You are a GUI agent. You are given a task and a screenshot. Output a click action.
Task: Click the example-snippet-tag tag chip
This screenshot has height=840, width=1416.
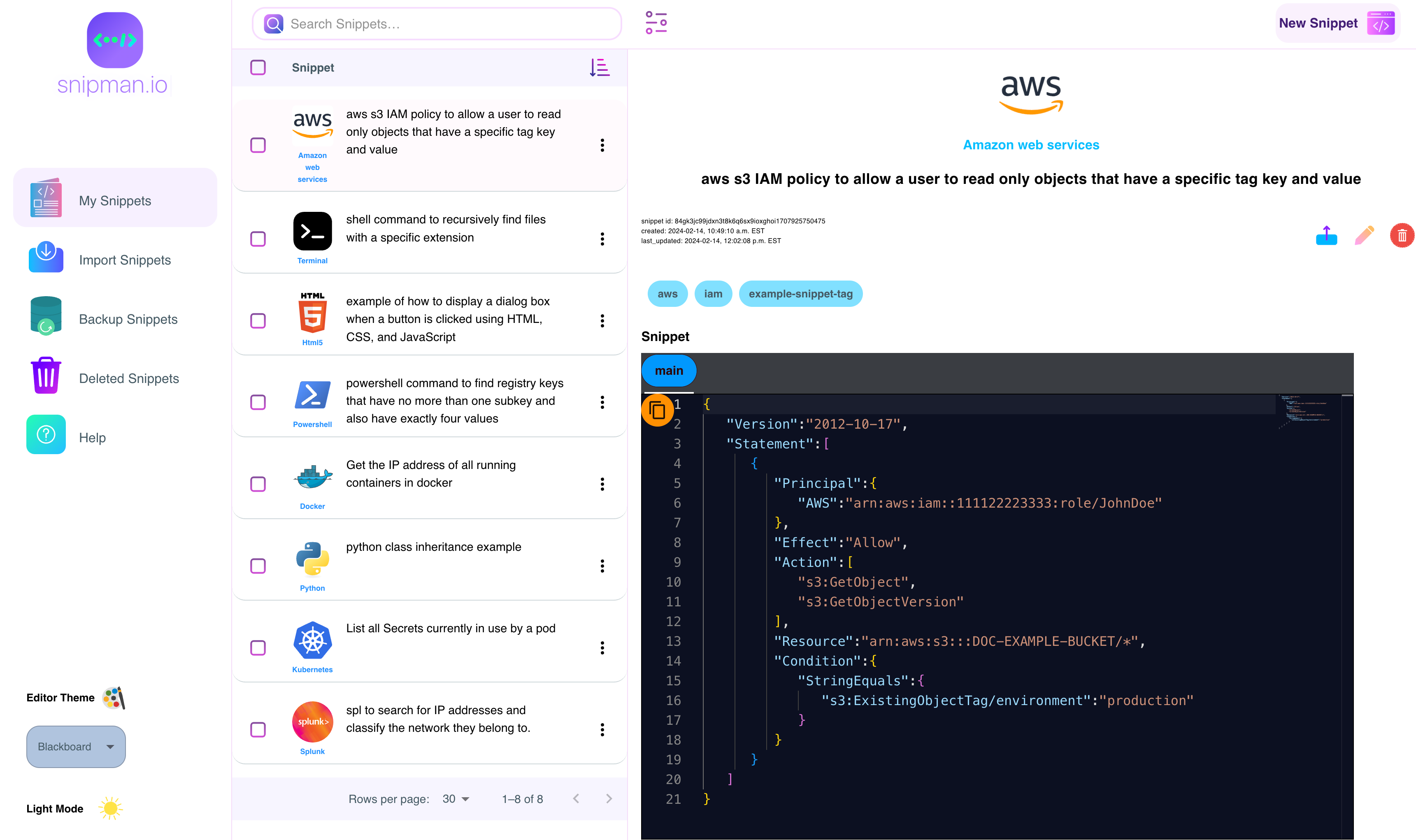tap(800, 294)
